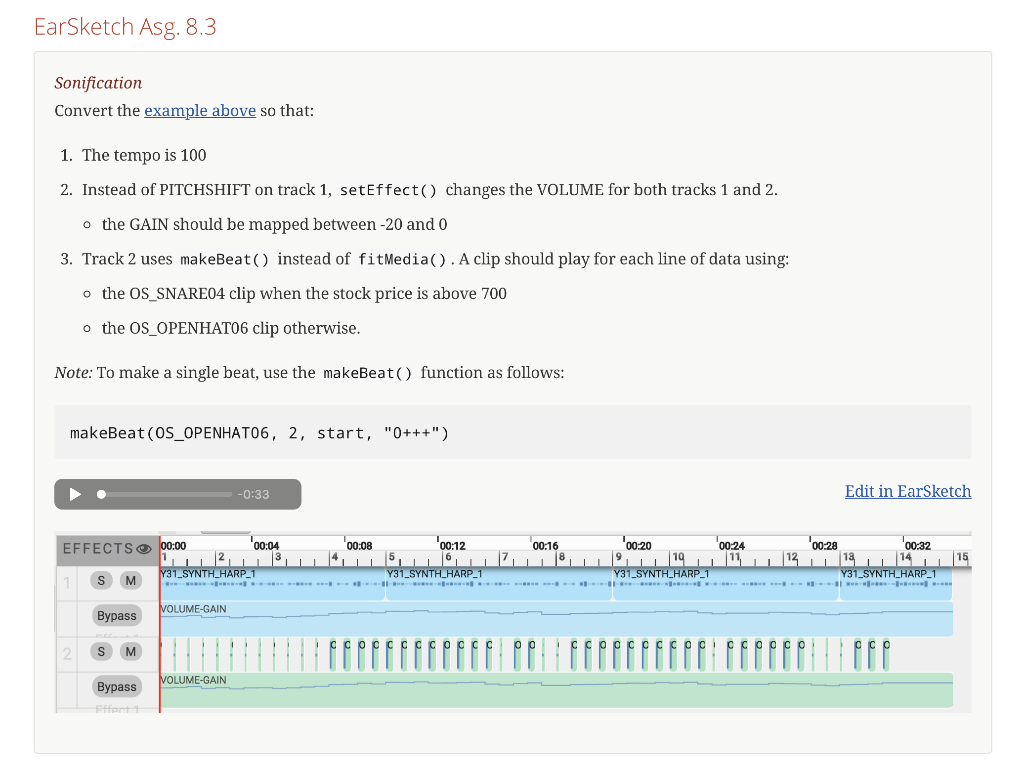1024x773 pixels.
Task: Solo track 1 with its S icon
Action: (100, 580)
